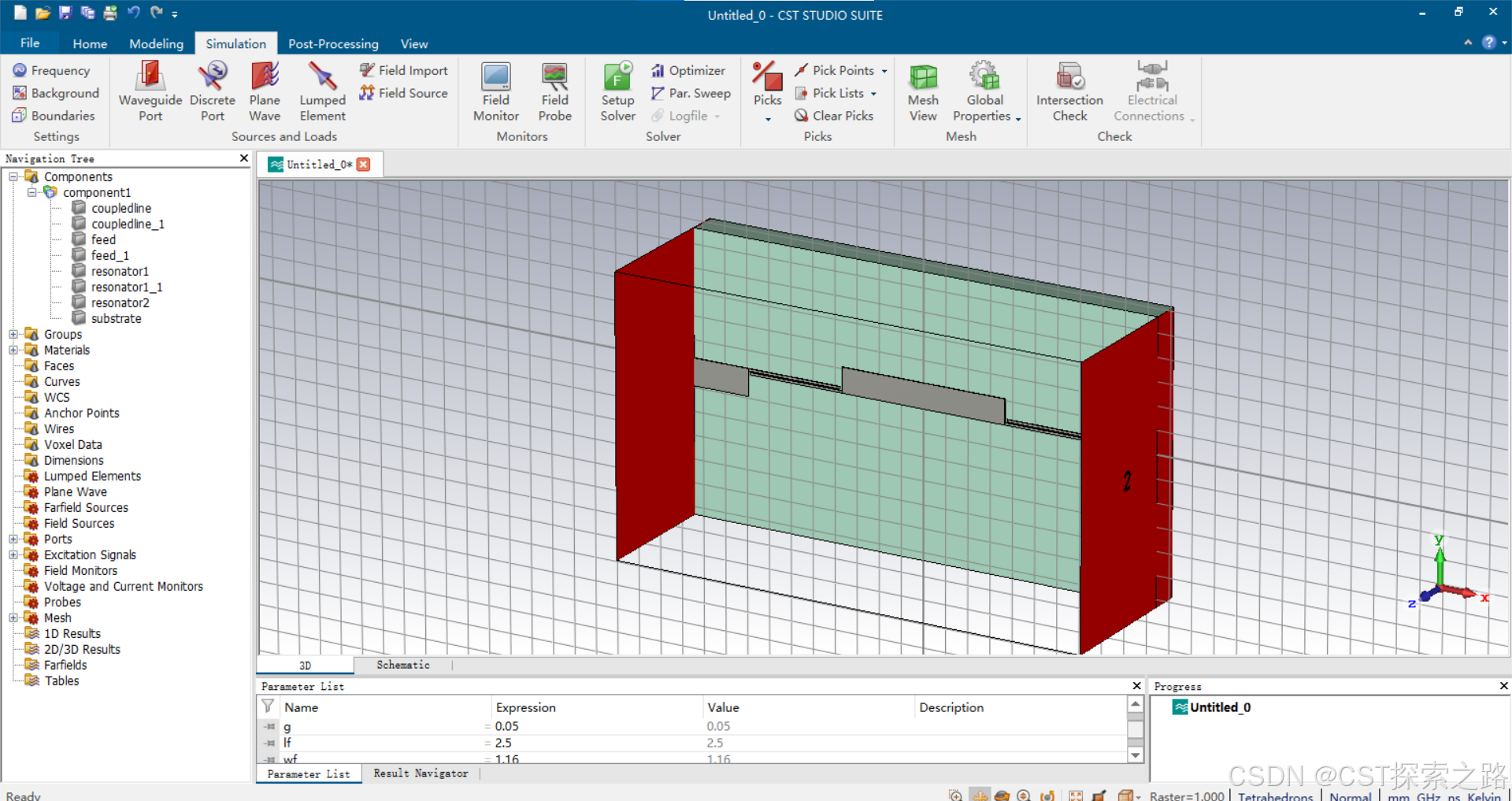Image resolution: width=1512 pixels, height=801 pixels.
Task: Add a Plane Wave excitation
Action: click(x=265, y=92)
